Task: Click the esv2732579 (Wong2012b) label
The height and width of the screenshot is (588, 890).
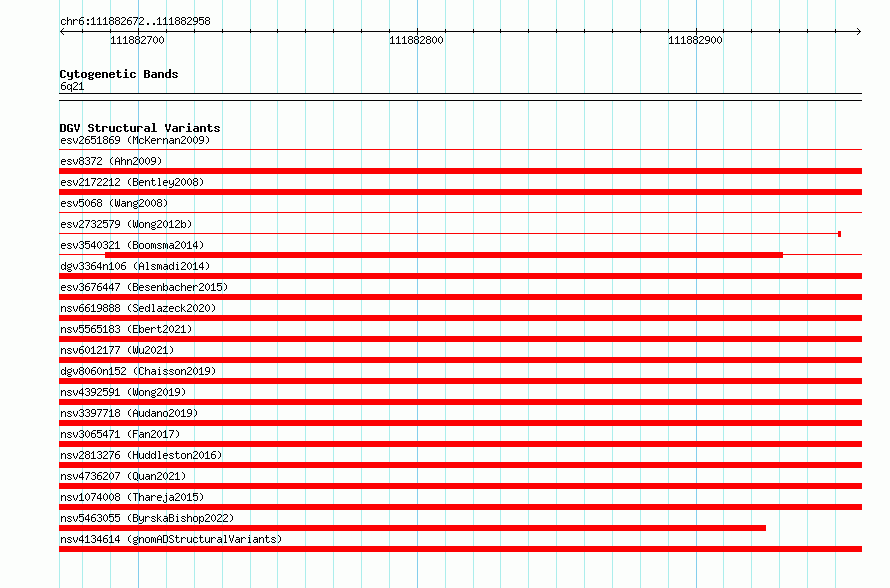Action: click(x=126, y=224)
